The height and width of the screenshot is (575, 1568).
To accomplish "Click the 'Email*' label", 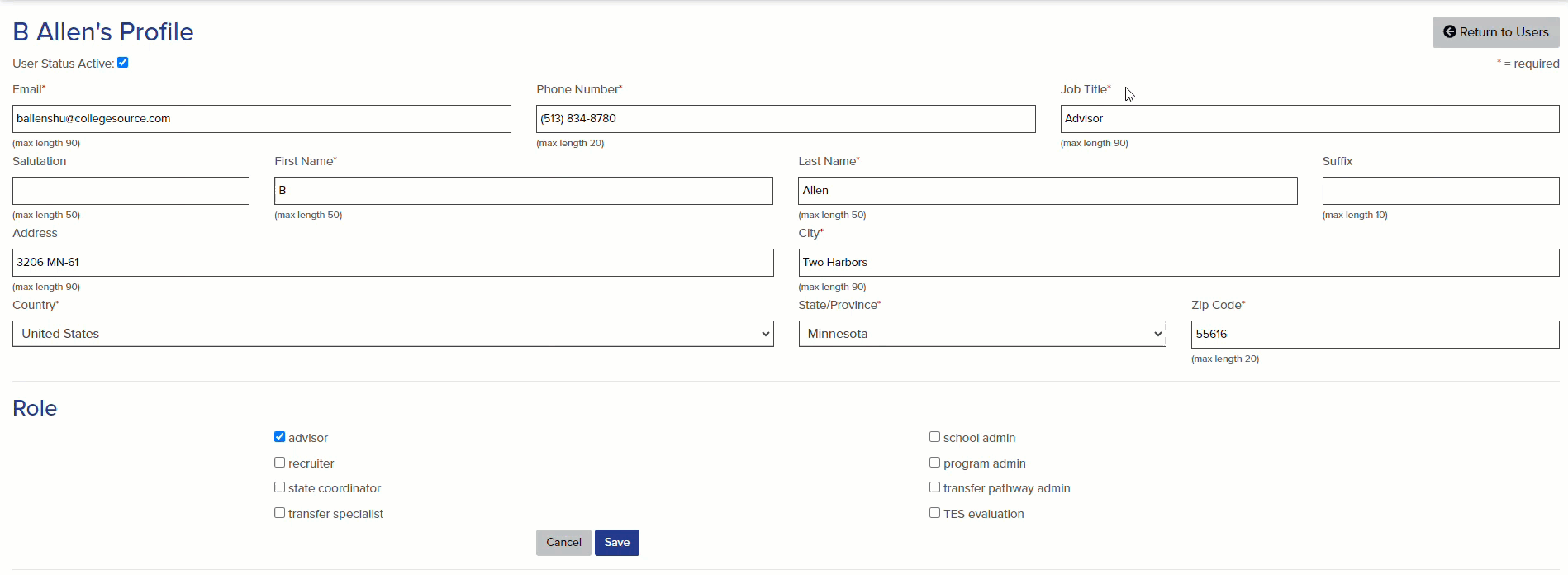I will coord(29,89).
